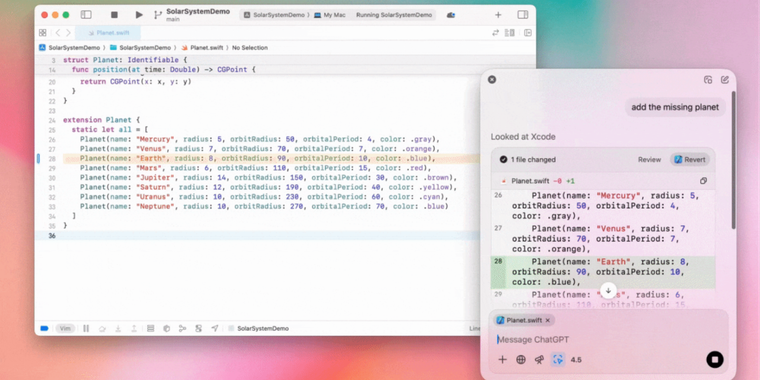Add an editor on the right
The height and width of the screenshot is (380, 760).
click(528, 32)
